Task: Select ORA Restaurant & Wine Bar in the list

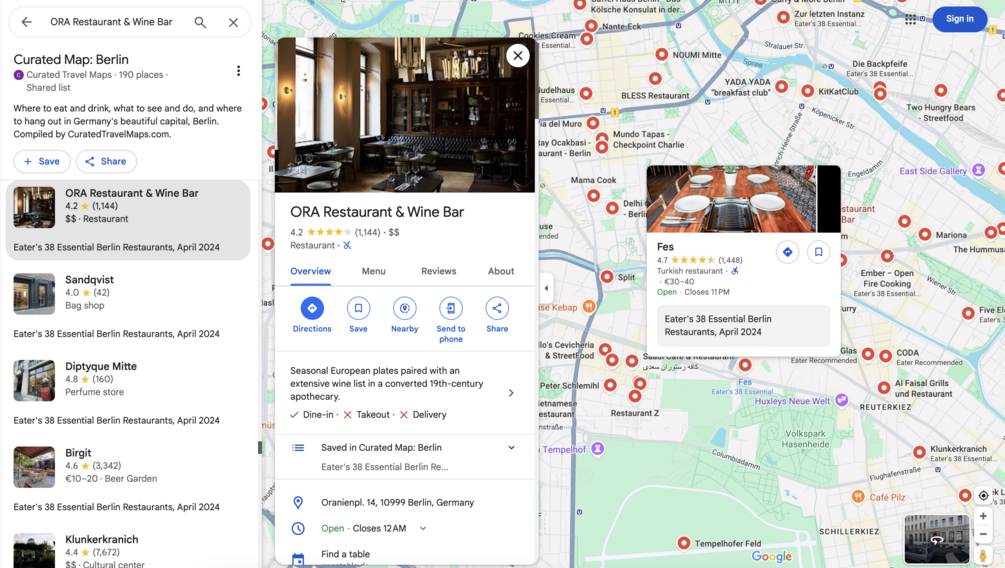Action: tap(128, 220)
